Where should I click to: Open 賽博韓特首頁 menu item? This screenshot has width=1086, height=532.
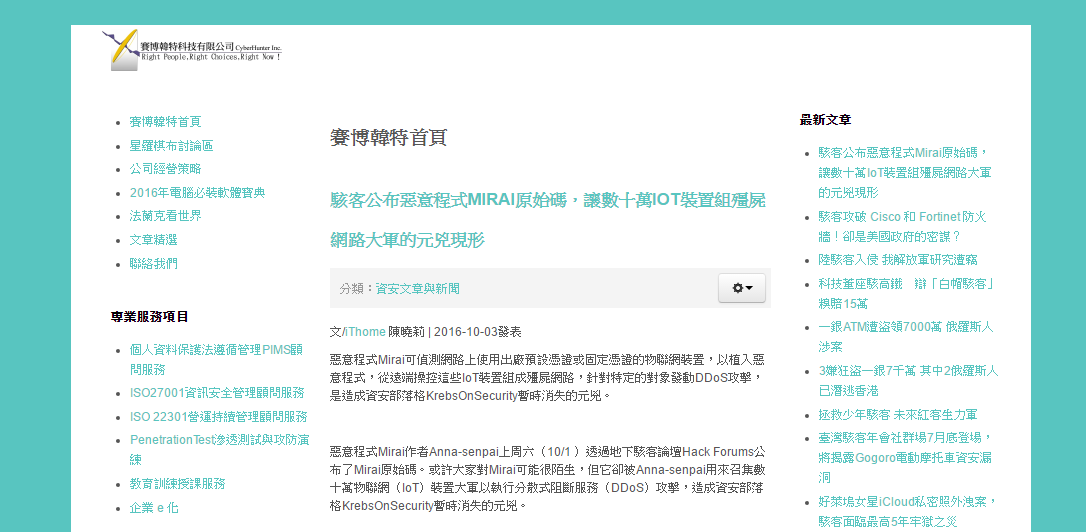click(x=166, y=122)
